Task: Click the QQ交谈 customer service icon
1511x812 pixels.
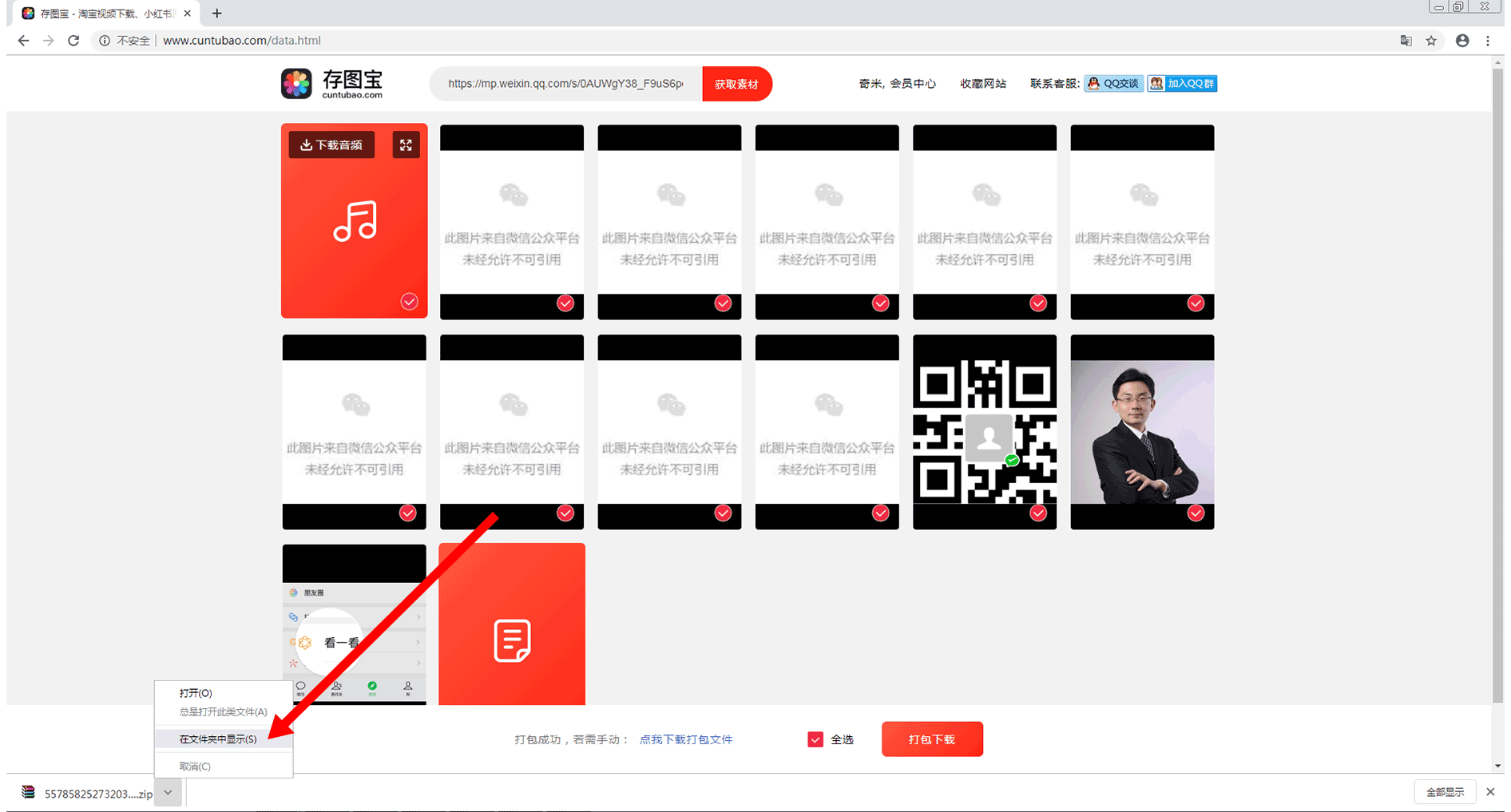Action: [1113, 84]
